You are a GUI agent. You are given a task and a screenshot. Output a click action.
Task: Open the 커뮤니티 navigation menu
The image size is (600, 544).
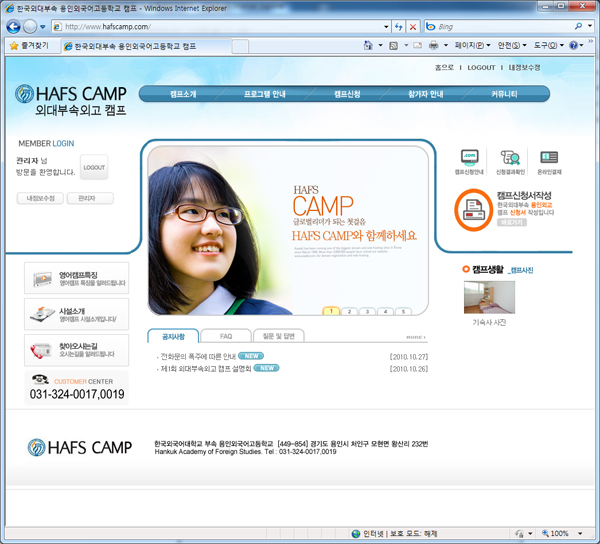(504, 94)
